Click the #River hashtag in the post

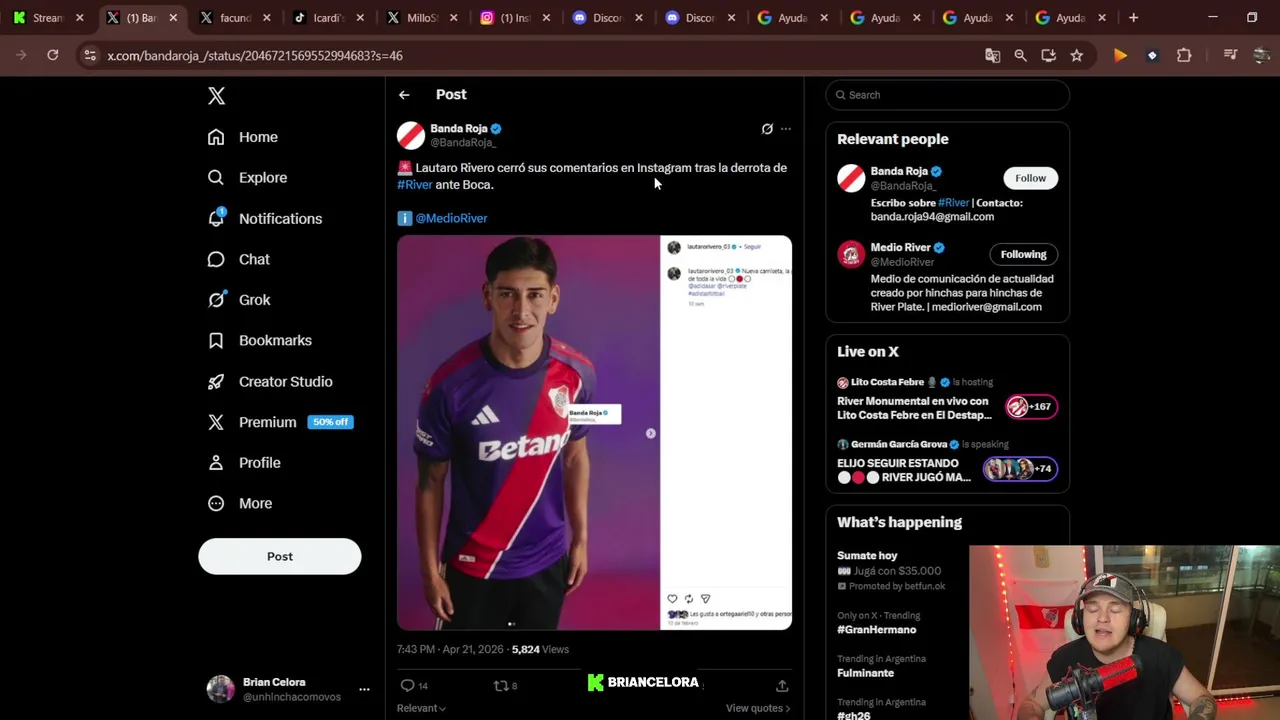click(x=415, y=185)
